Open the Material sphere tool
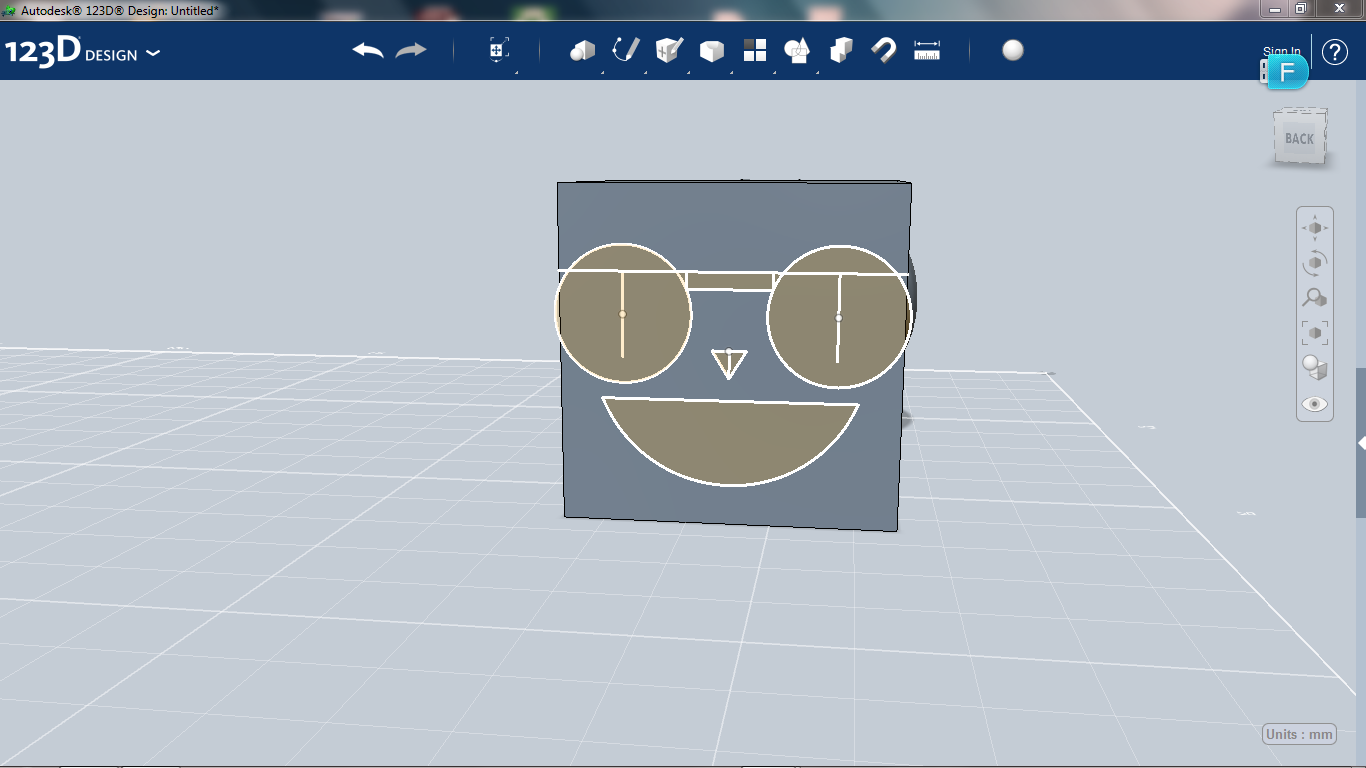 pyautogui.click(x=1013, y=50)
